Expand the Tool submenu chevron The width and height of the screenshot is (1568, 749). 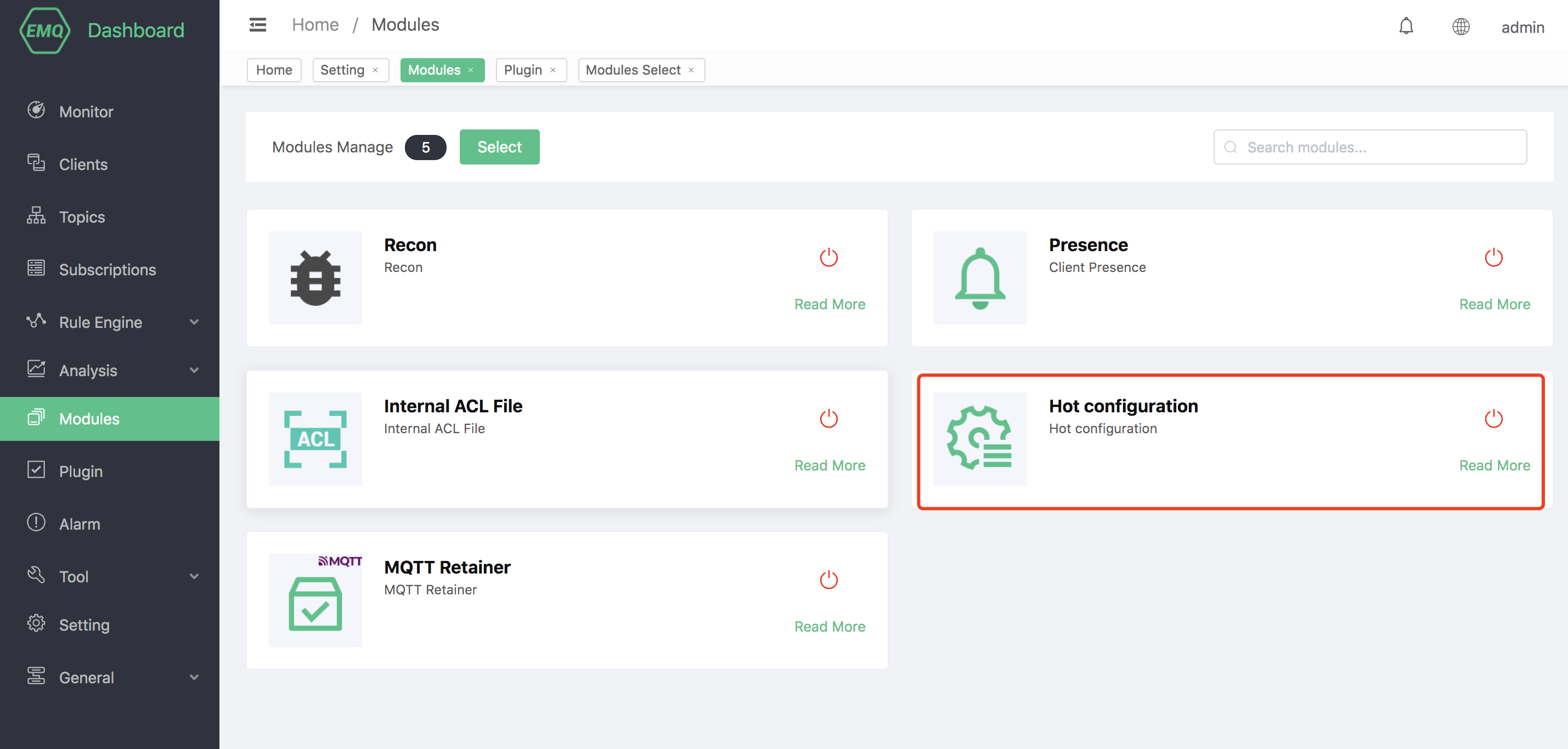tap(194, 576)
